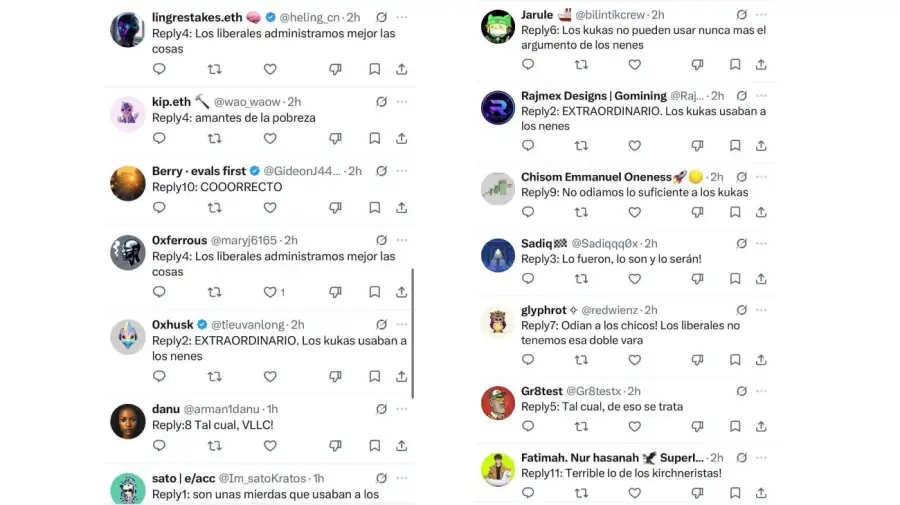Viewport: 900px width, 505px height.
Task: Open the @wao_waow profile handle
Action: [x=247, y=102]
